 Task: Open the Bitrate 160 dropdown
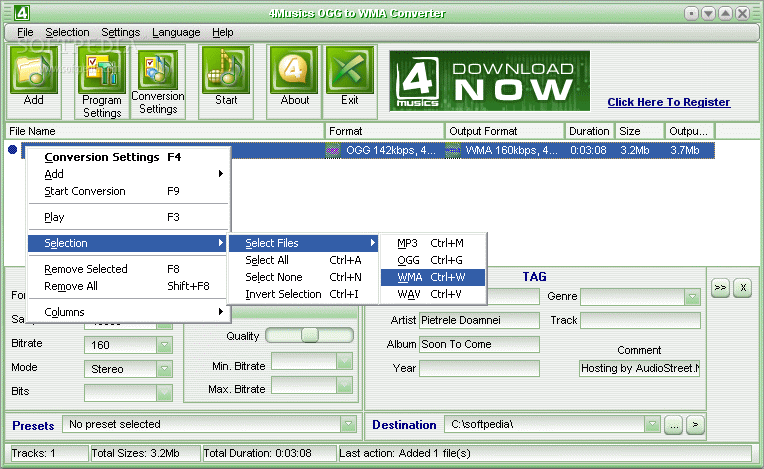[164, 345]
